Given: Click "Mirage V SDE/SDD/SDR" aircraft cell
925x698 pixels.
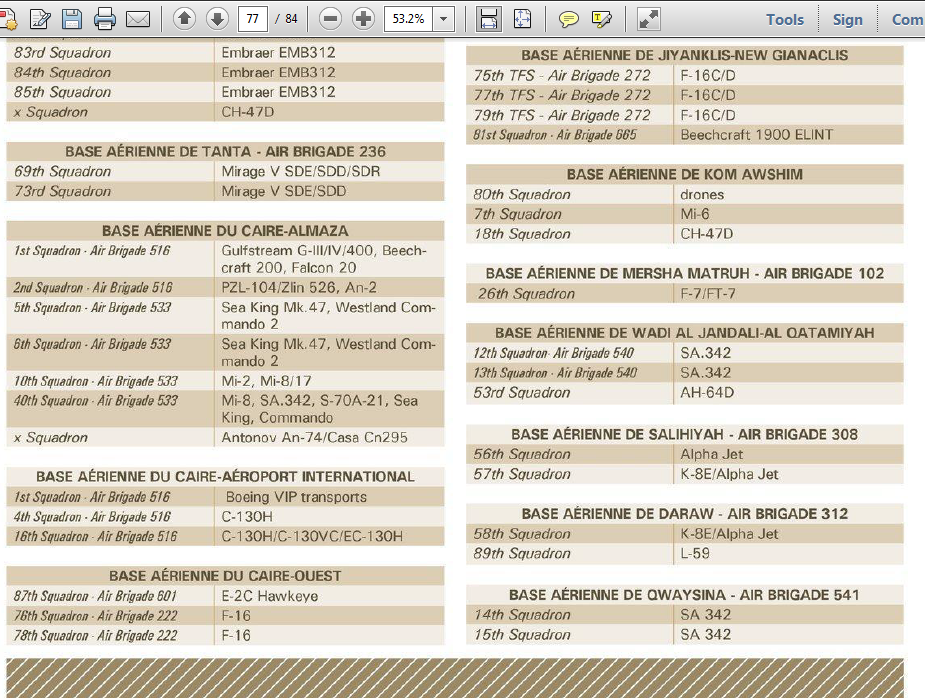Looking at the screenshot, I should tap(301, 172).
